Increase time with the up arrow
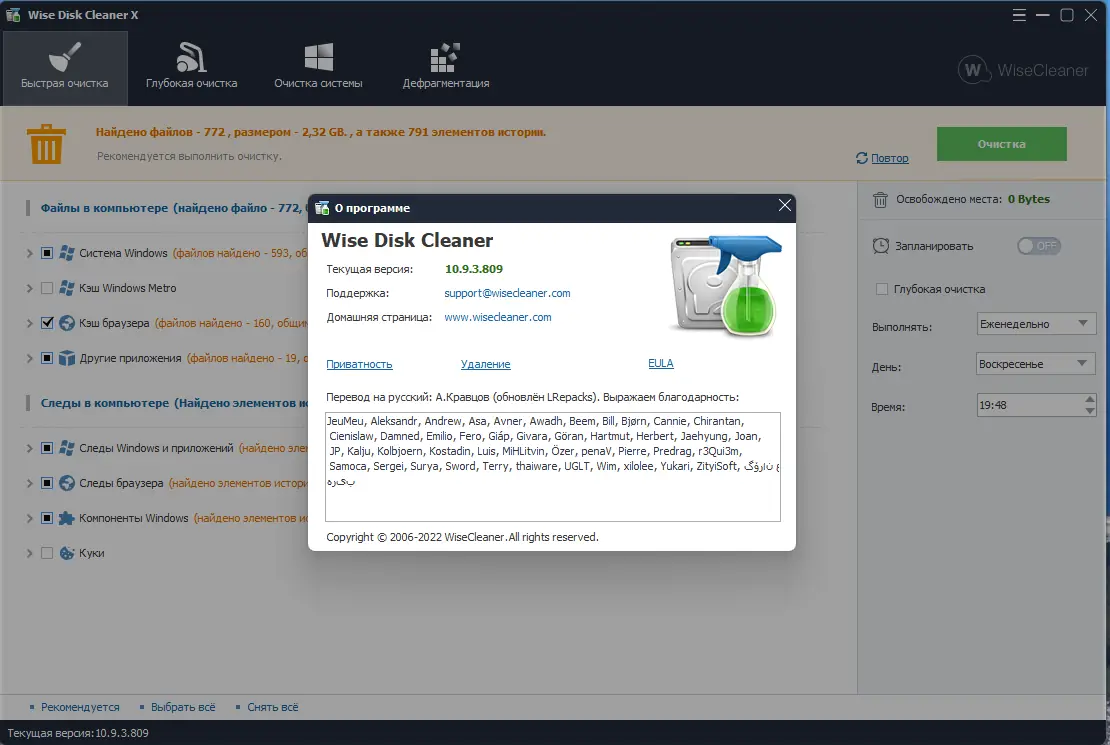The width and height of the screenshot is (1110, 745). pos(1089,399)
